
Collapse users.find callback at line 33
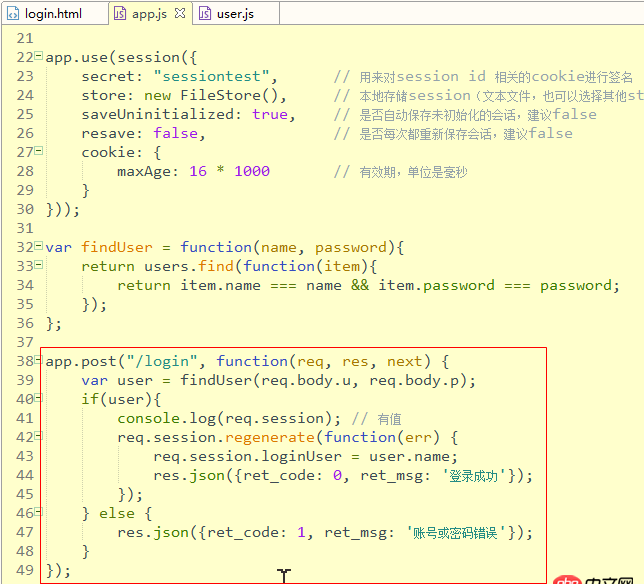[x=38, y=264]
